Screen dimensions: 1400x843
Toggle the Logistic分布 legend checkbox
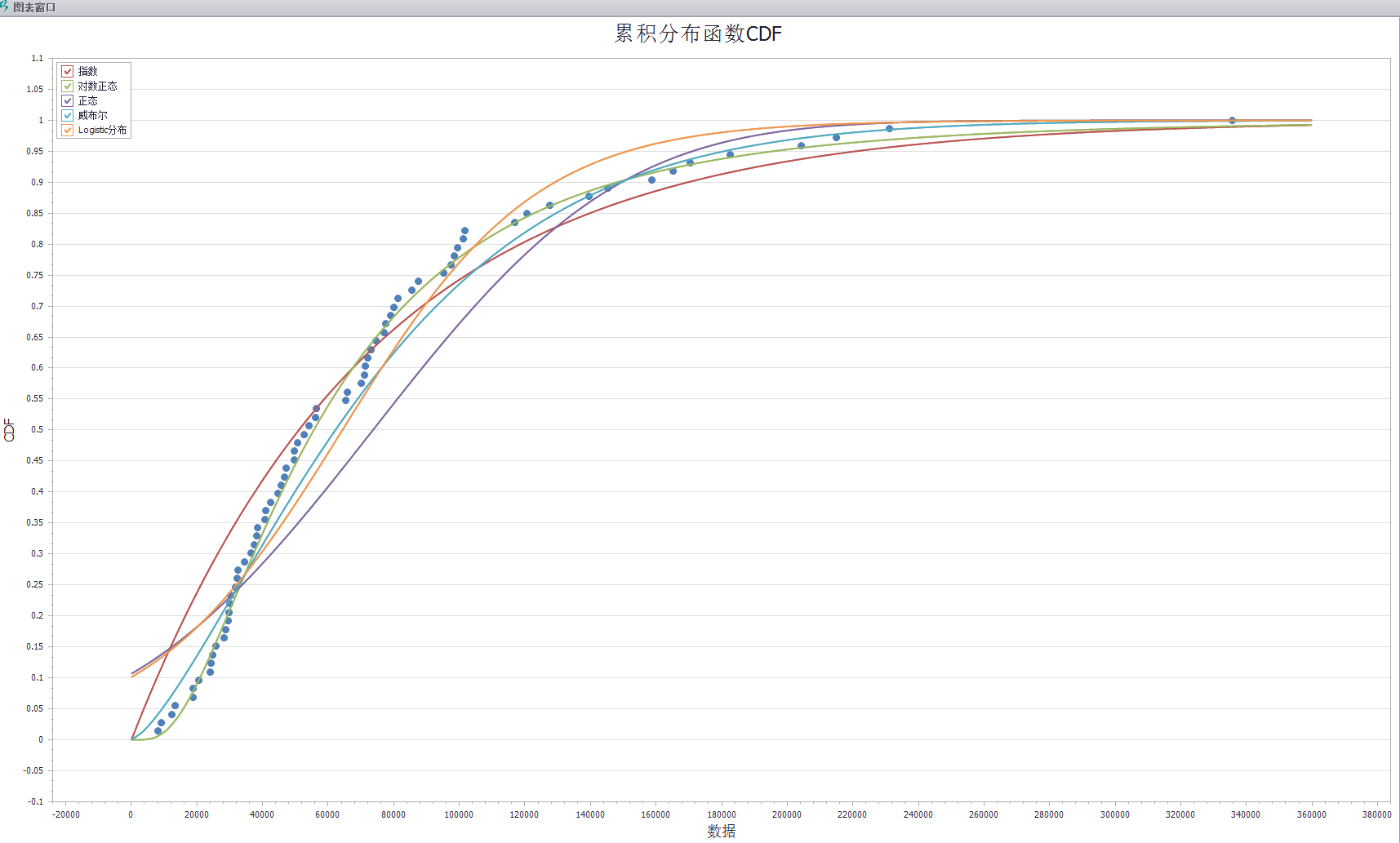(x=68, y=131)
